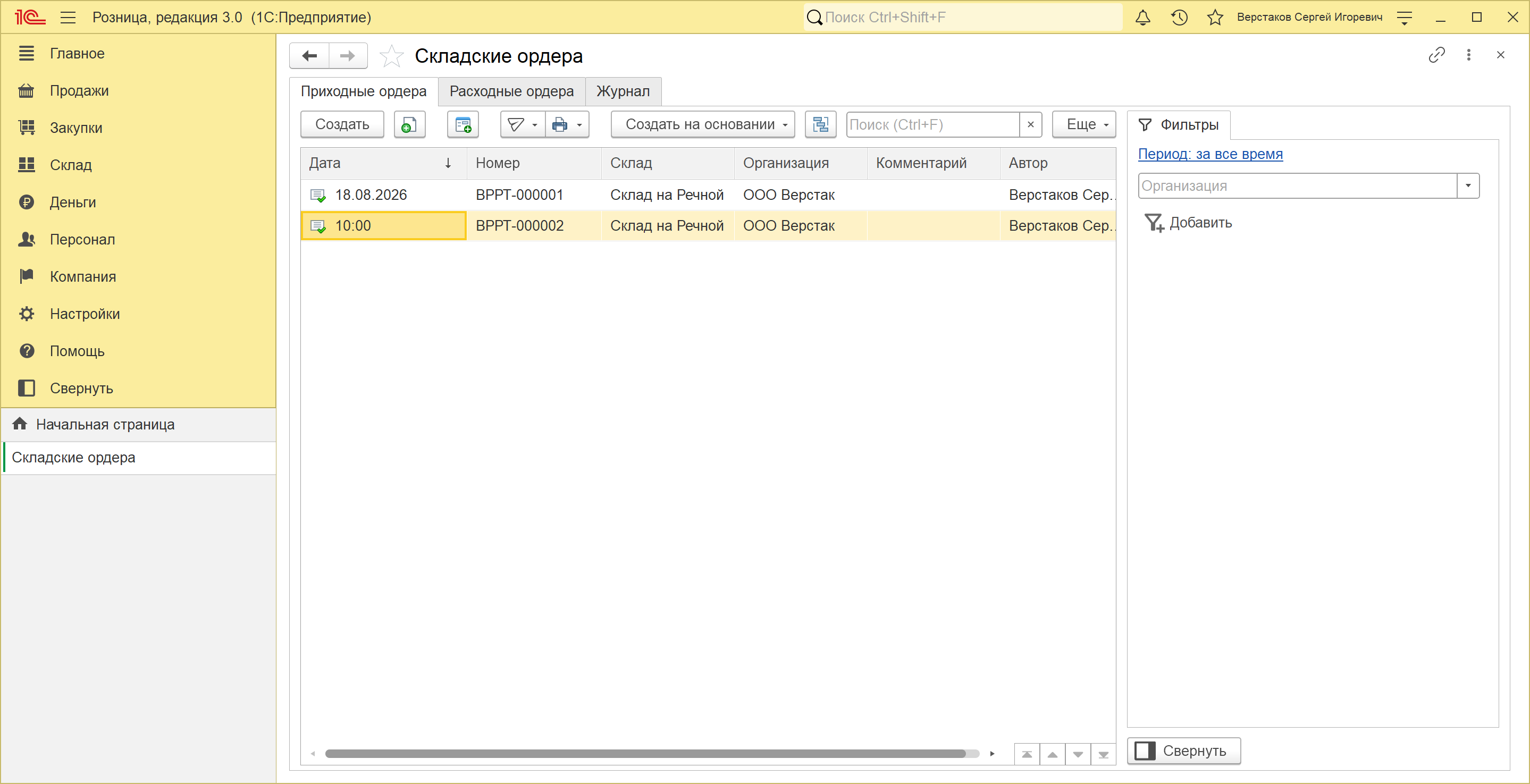Expand the Создать на основании dropdown

(703, 124)
